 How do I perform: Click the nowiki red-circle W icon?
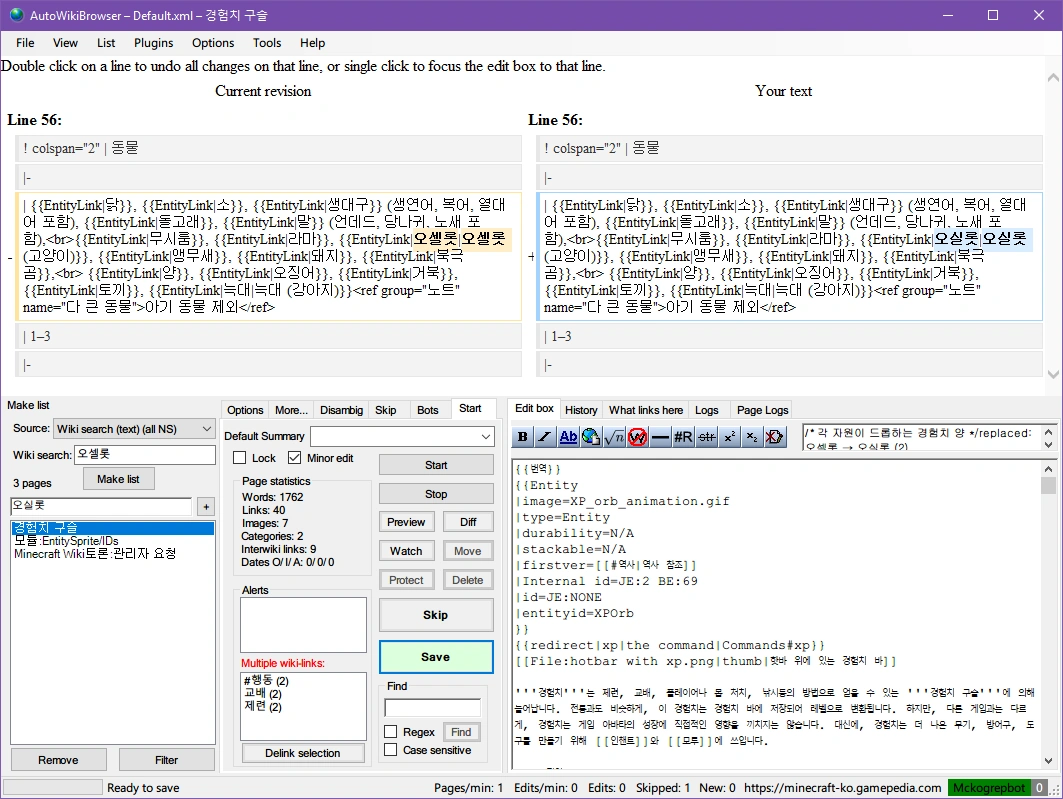(637, 437)
